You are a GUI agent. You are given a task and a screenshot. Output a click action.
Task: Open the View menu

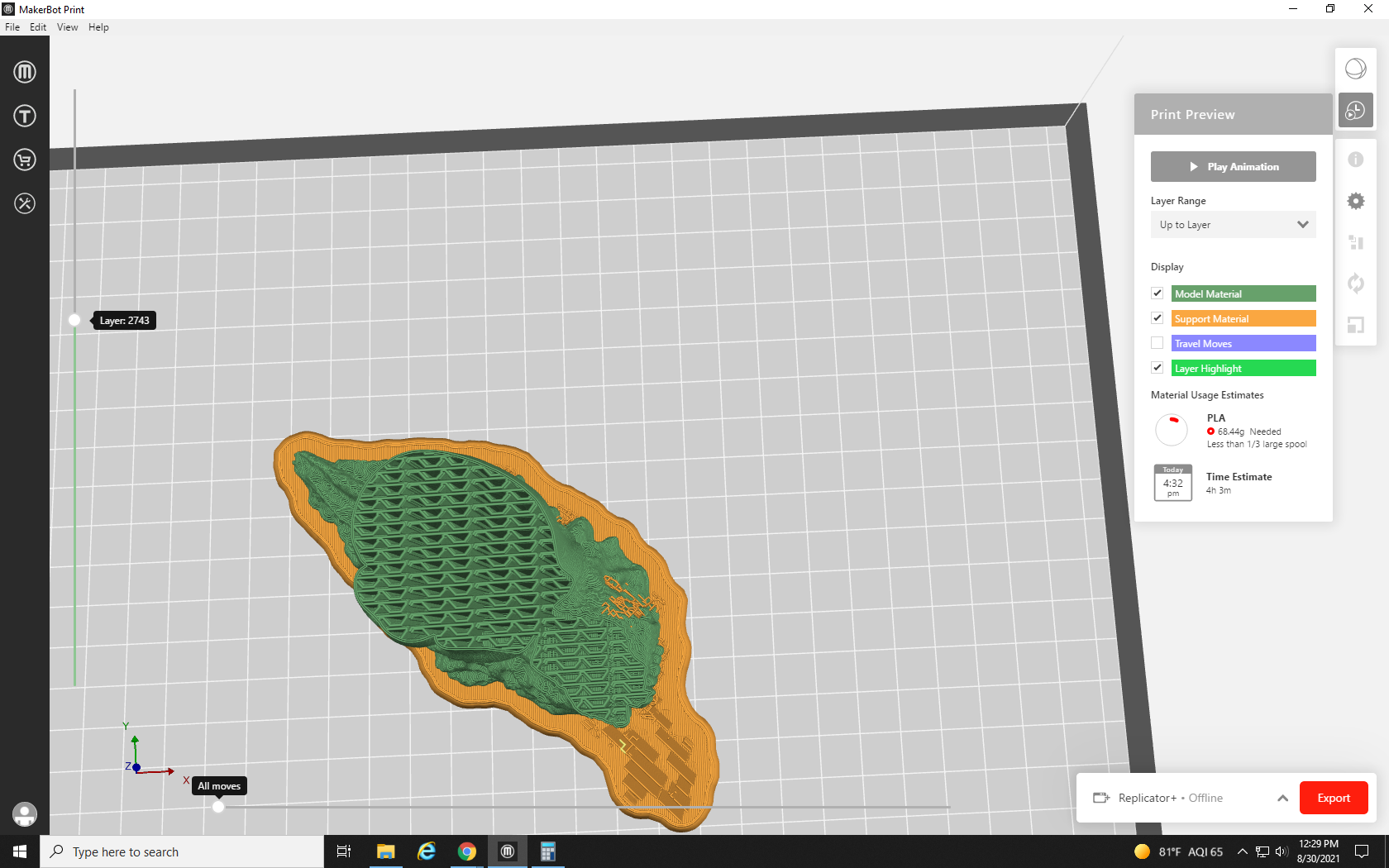(x=68, y=27)
